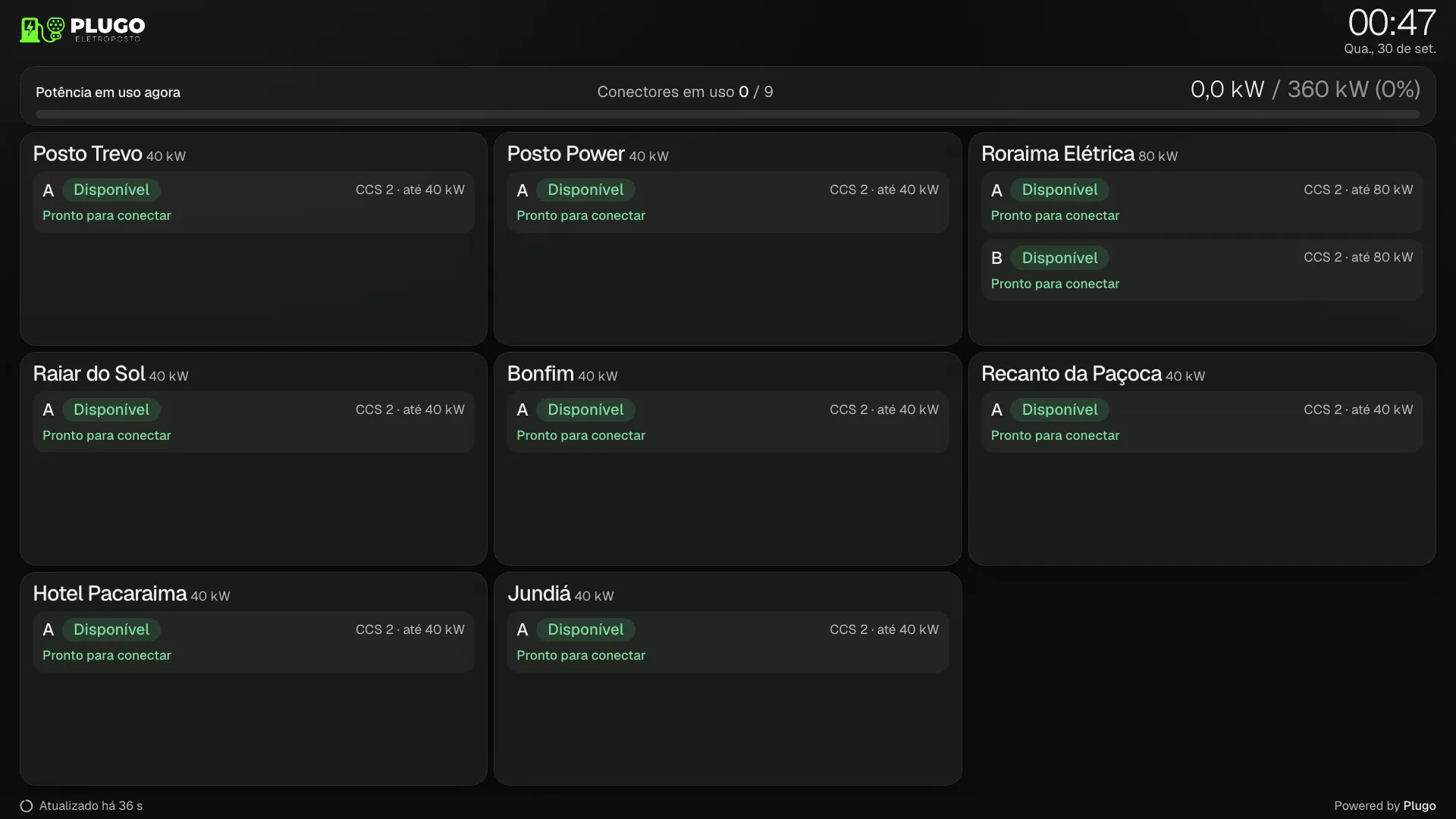Viewport: 1456px width, 819px height.
Task: Click the power usage progress bar
Action: pos(727,115)
